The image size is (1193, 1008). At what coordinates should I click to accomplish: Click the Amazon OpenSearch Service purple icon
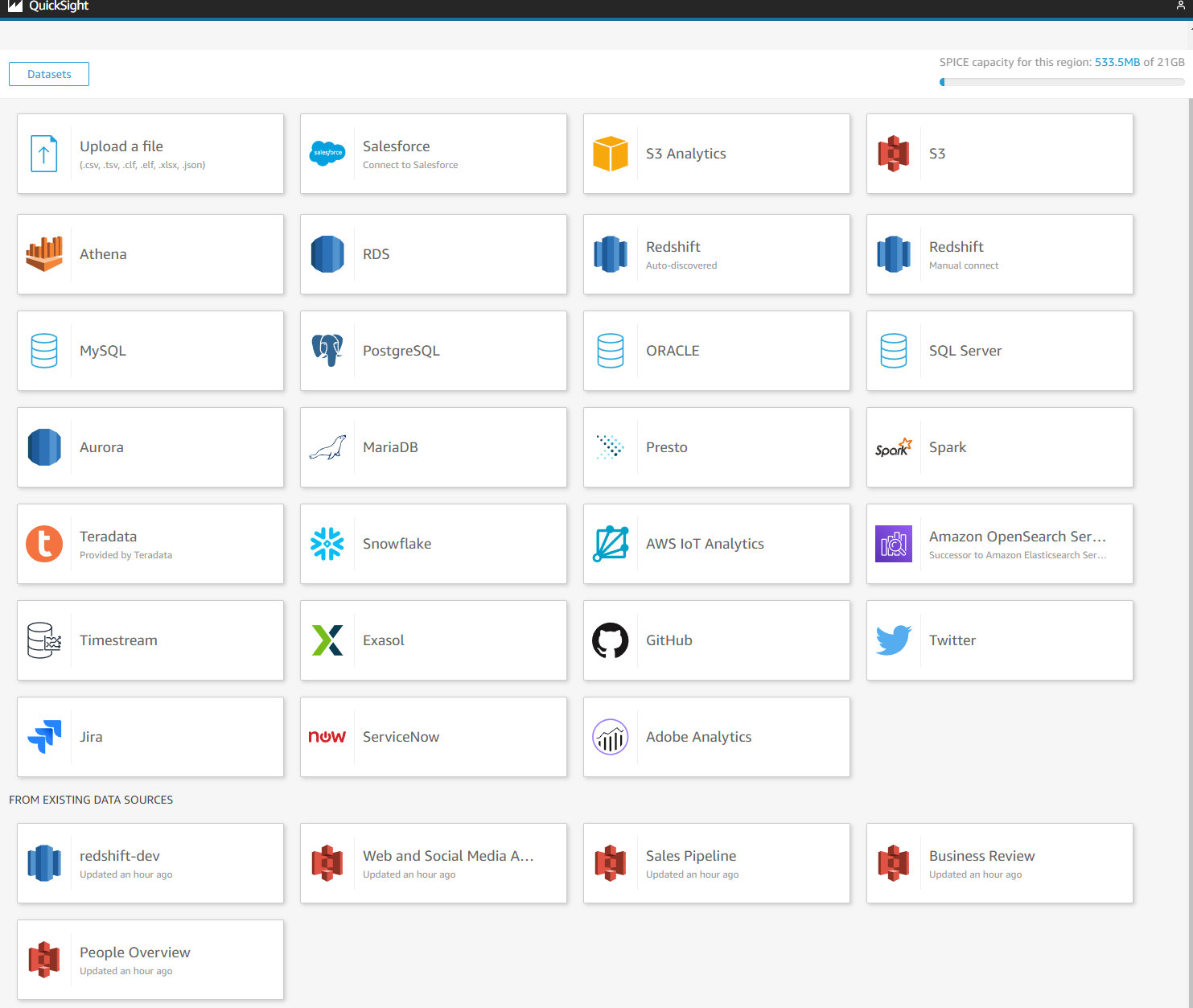pos(894,544)
